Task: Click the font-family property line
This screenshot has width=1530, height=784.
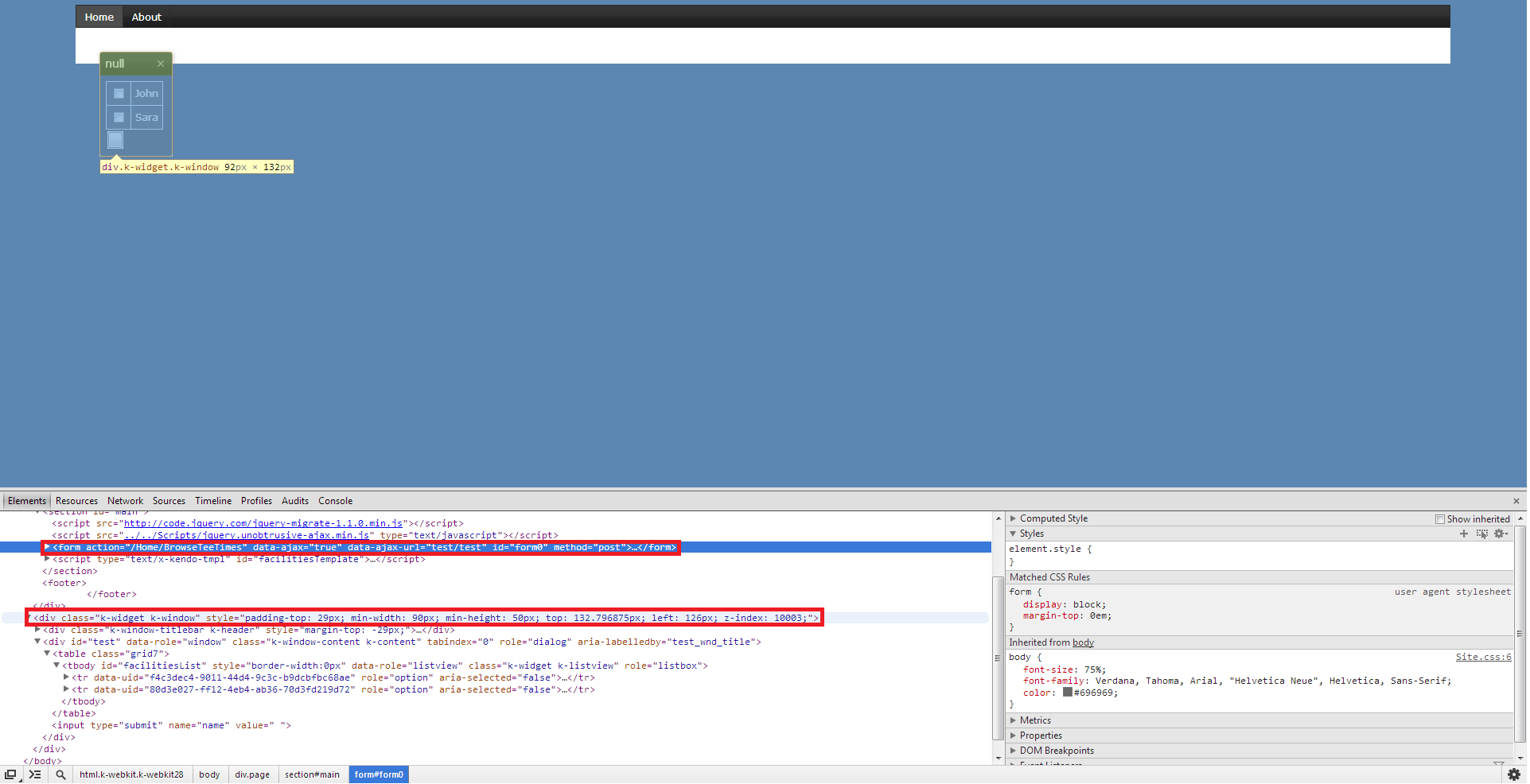Action: pos(1237,681)
